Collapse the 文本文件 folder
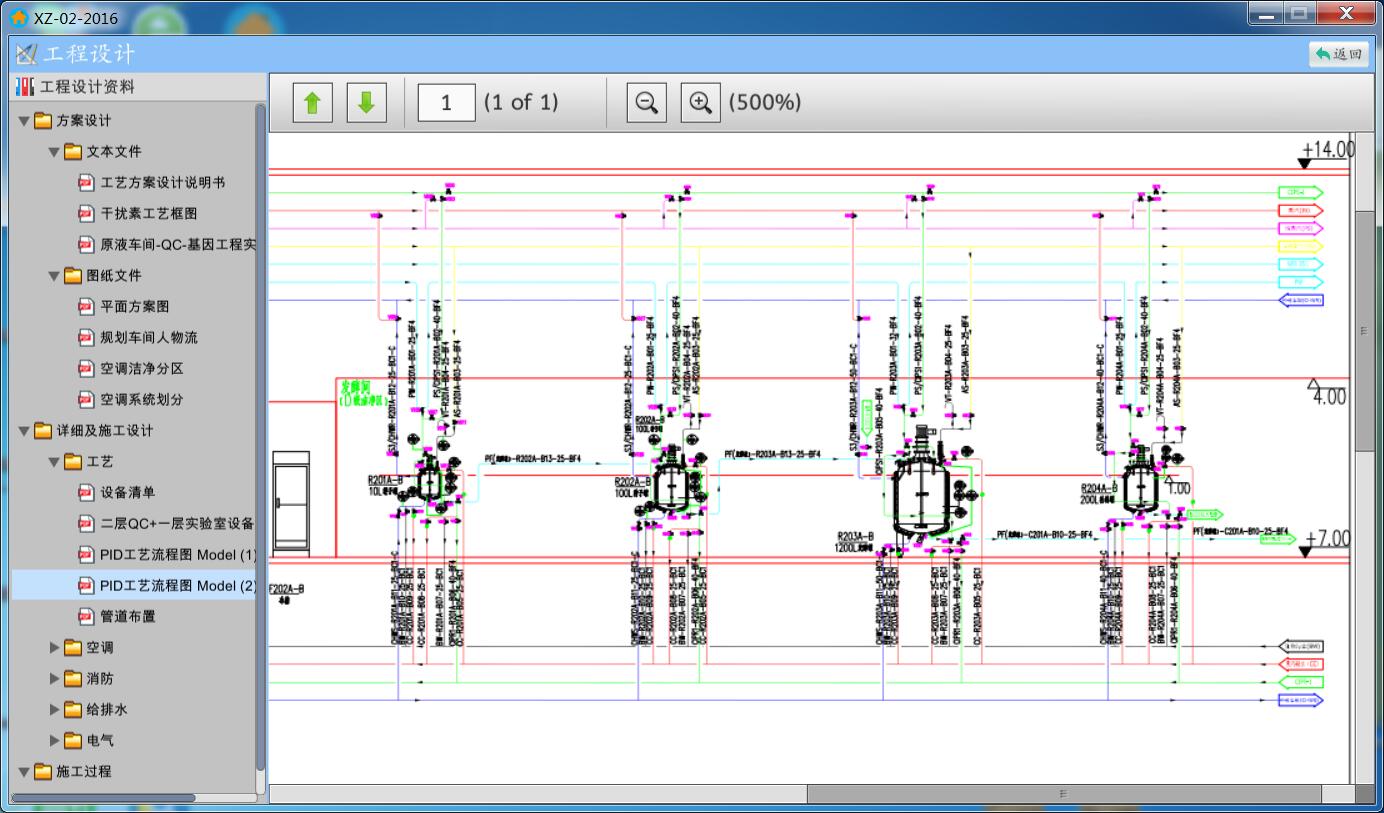This screenshot has width=1384, height=813. point(55,152)
